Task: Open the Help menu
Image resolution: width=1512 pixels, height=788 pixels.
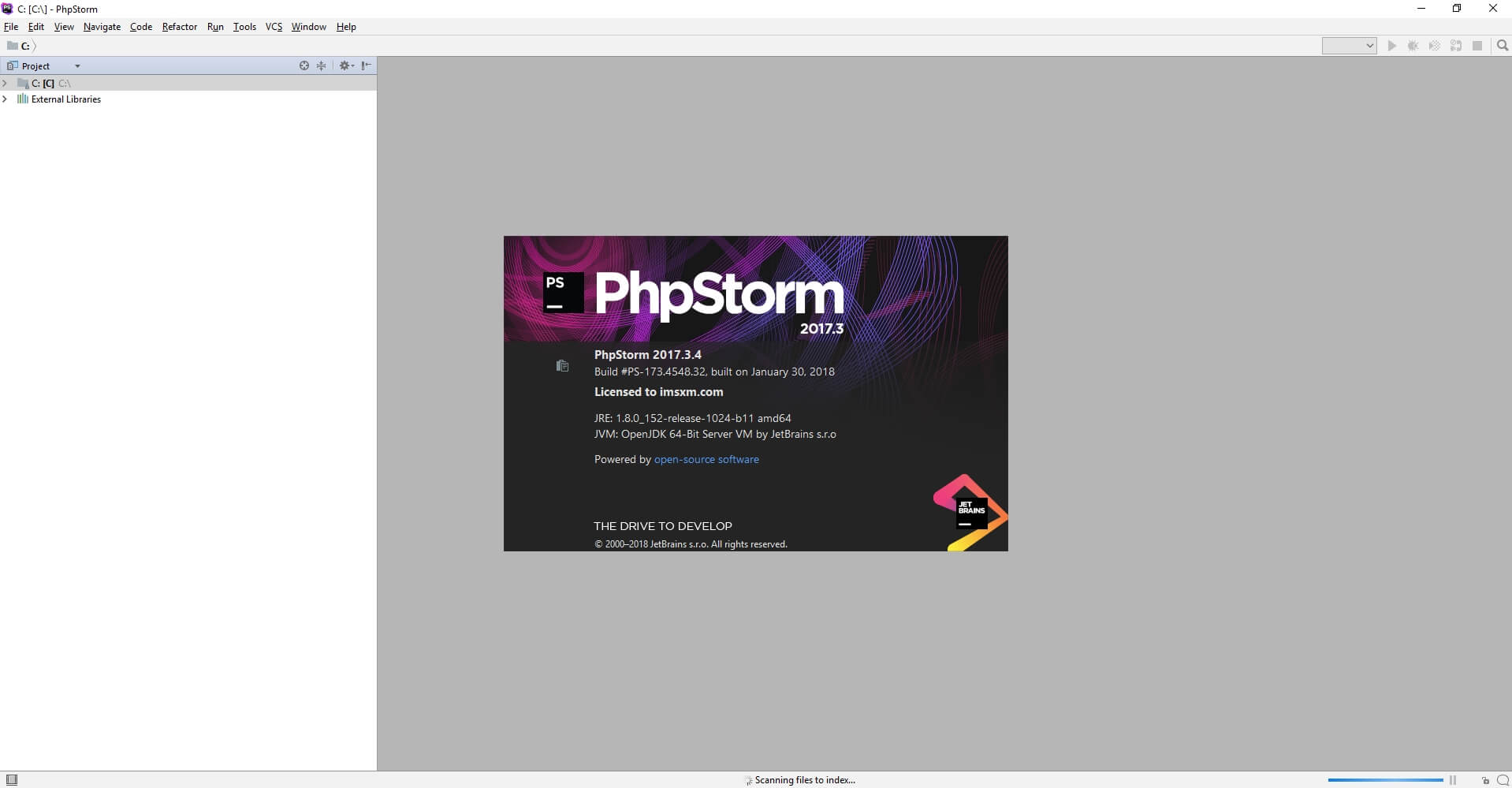Action: point(346,27)
